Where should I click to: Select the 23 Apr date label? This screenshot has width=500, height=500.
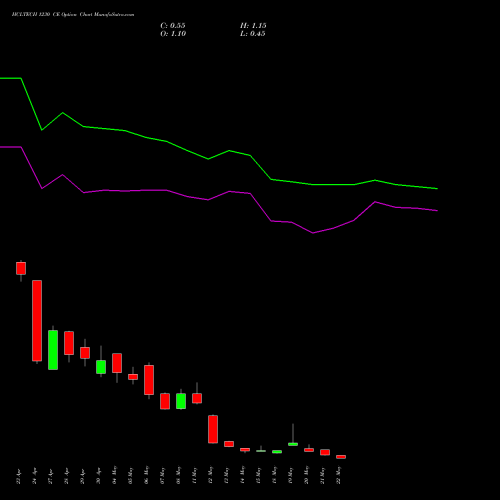(19, 476)
